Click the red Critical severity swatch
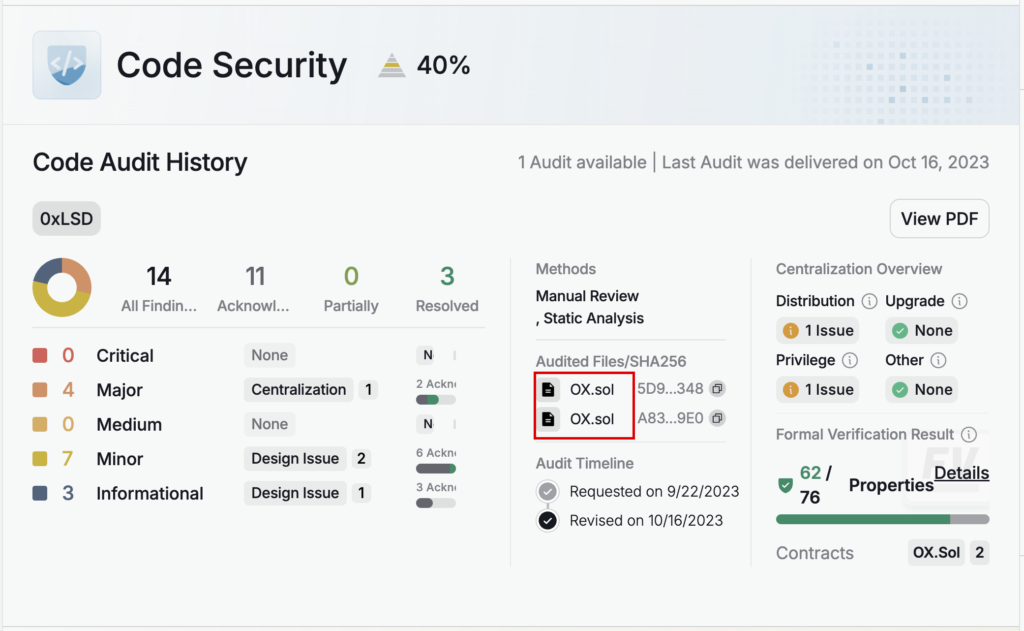Screen dimensions: 1024x631 [x=40, y=355]
